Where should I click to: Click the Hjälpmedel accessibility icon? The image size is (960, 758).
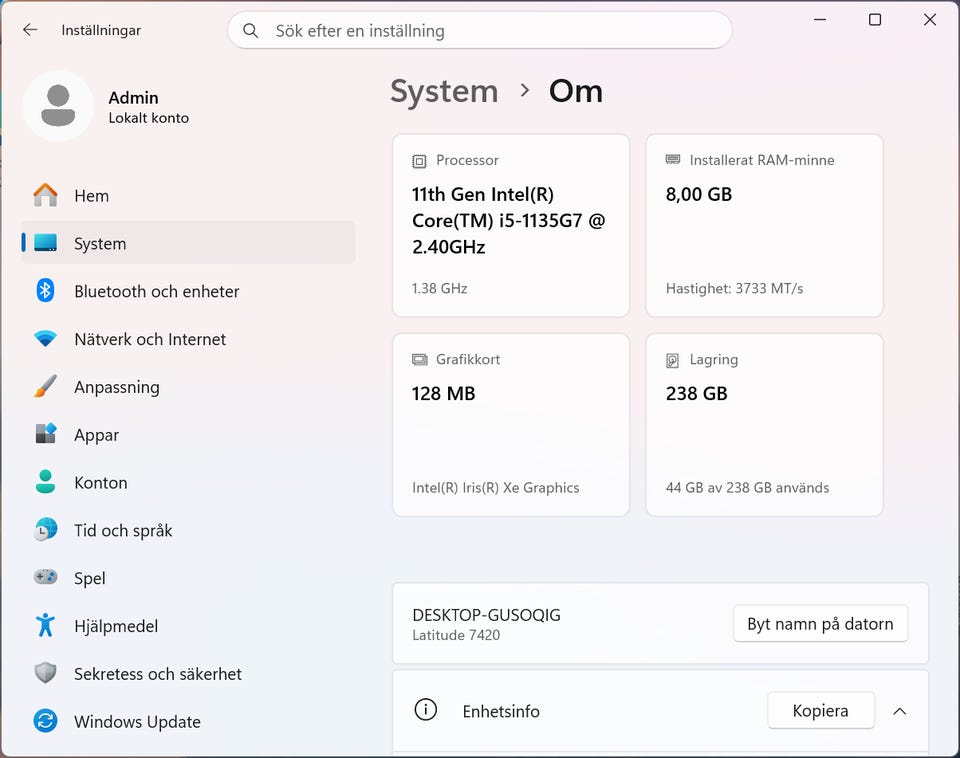pyautogui.click(x=45, y=625)
